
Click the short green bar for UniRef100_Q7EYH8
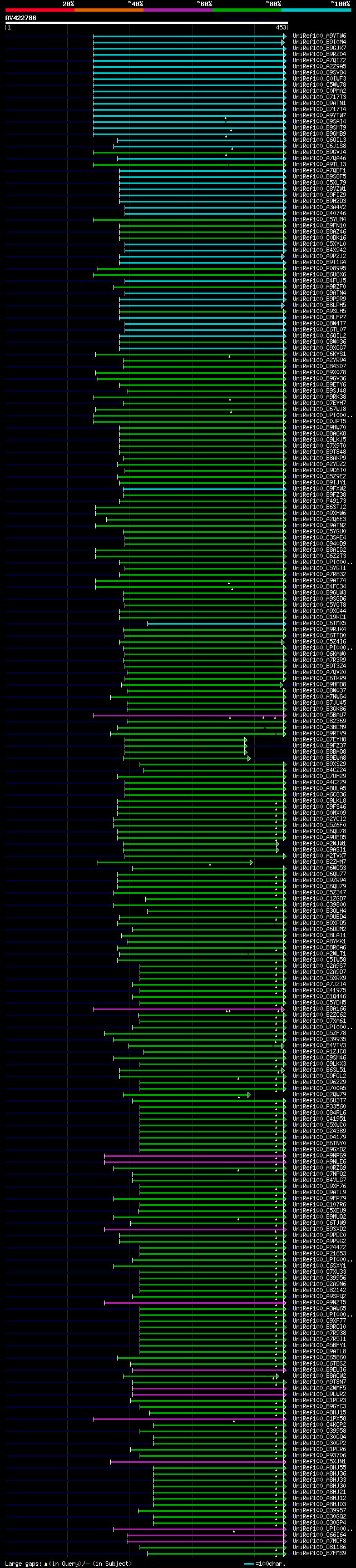(185, 740)
